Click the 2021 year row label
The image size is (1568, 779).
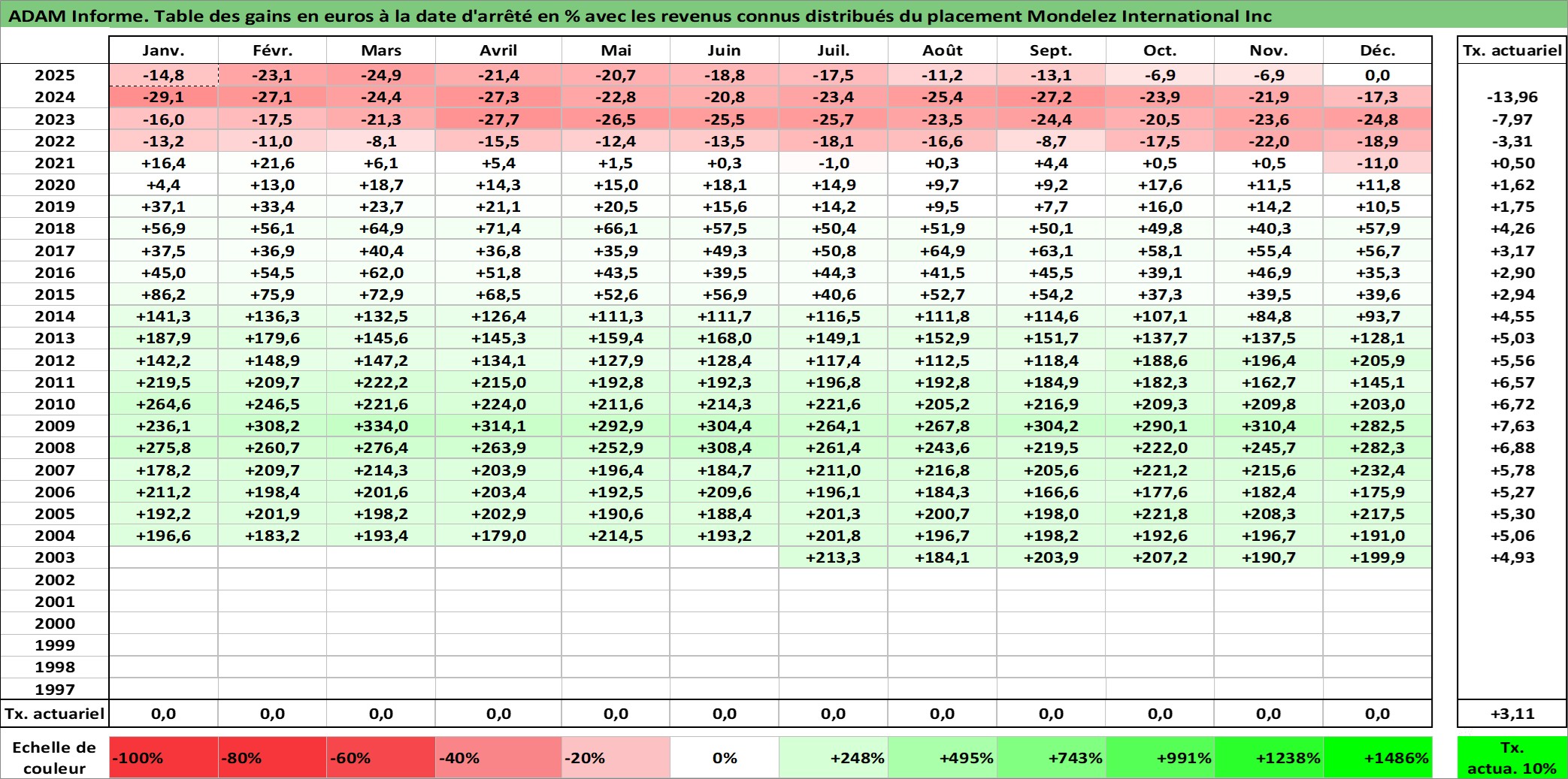(55, 163)
